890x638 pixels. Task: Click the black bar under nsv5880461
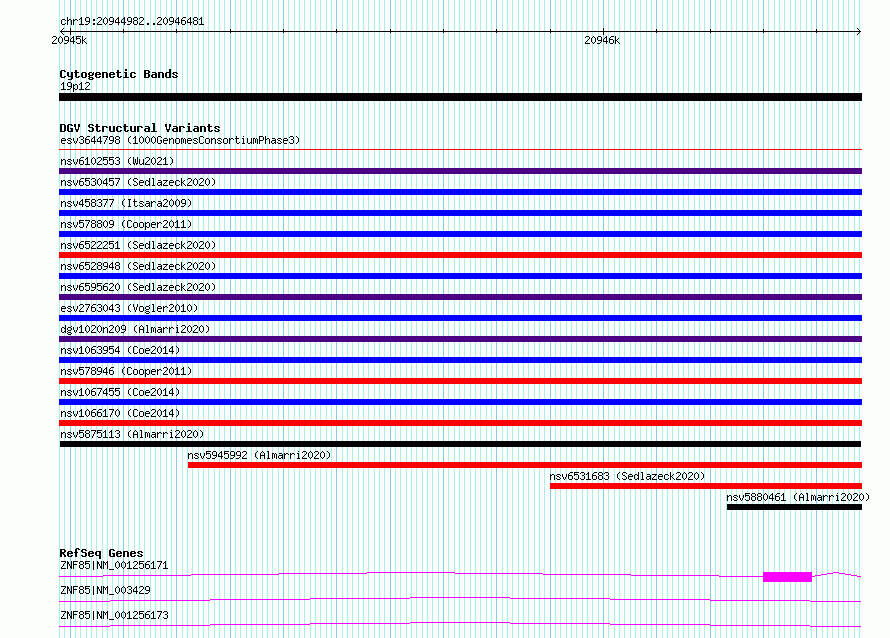click(x=794, y=507)
